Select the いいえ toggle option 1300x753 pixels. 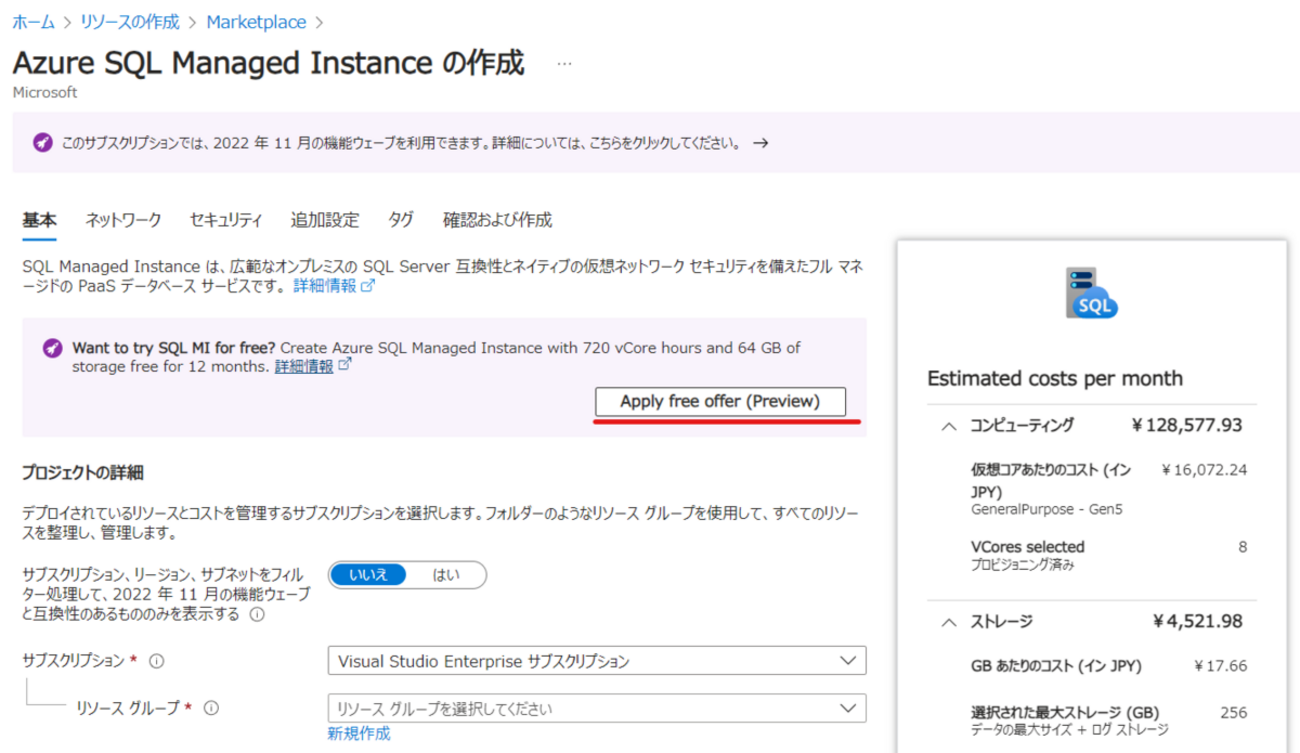point(368,575)
